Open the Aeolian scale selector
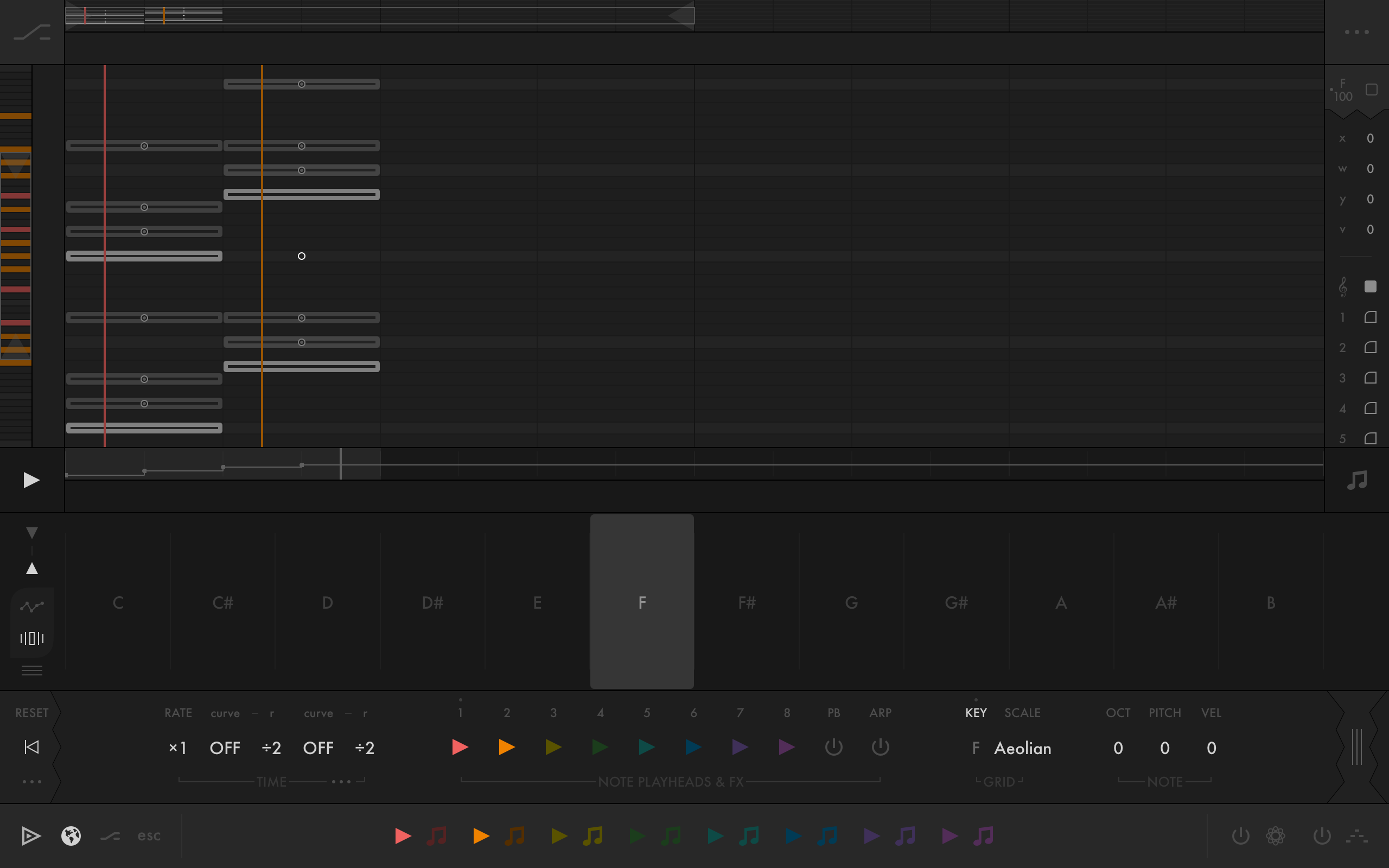Viewport: 1389px width, 868px height. (x=1022, y=748)
